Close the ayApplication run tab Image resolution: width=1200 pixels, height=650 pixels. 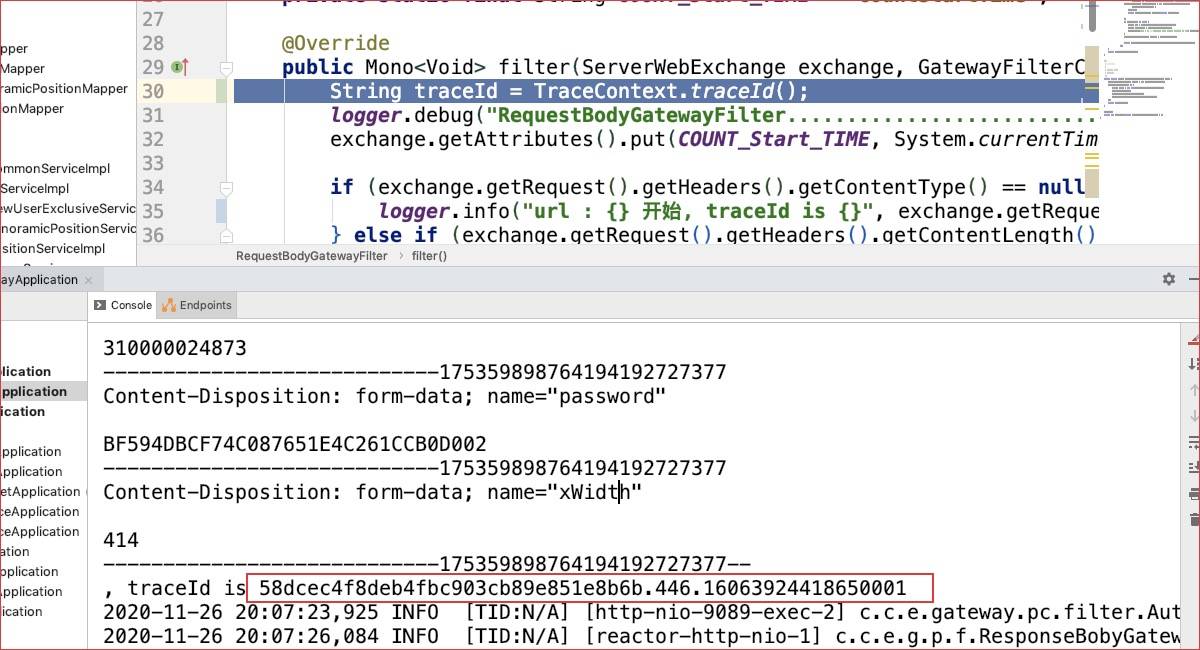88,280
